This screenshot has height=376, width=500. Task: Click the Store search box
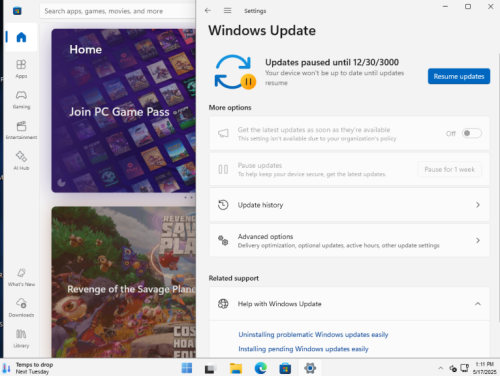[117, 11]
